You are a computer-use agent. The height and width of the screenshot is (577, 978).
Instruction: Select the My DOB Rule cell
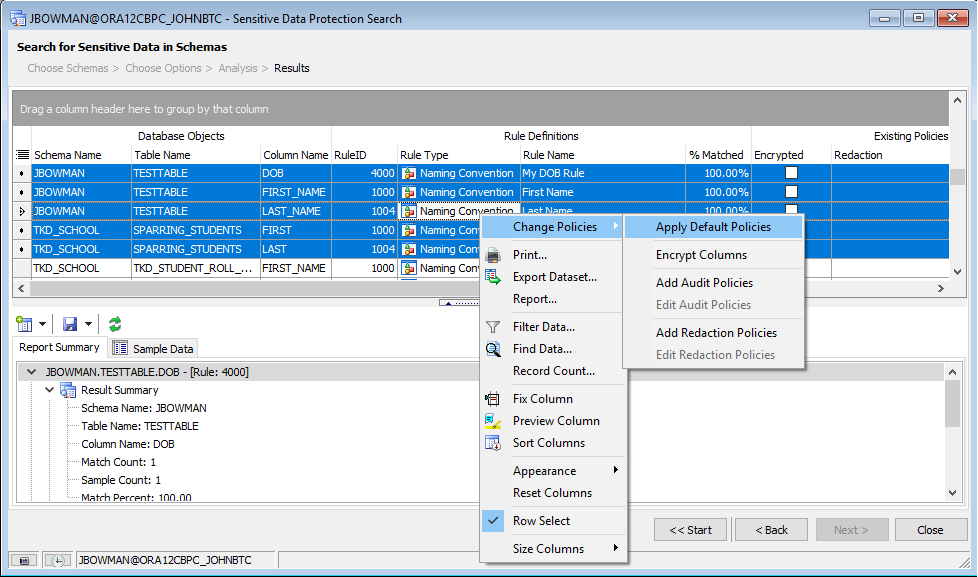603,173
